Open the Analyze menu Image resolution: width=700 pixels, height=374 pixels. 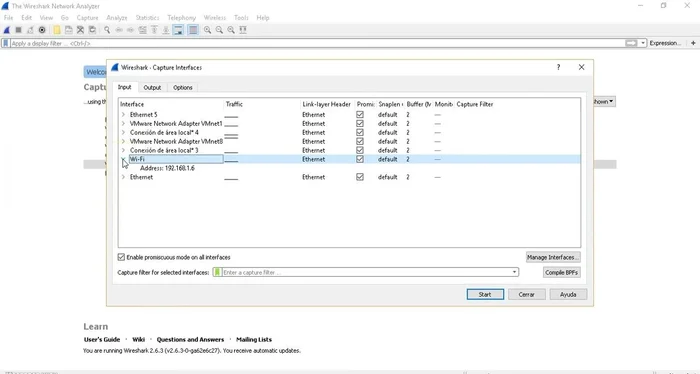click(x=117, y=18)
